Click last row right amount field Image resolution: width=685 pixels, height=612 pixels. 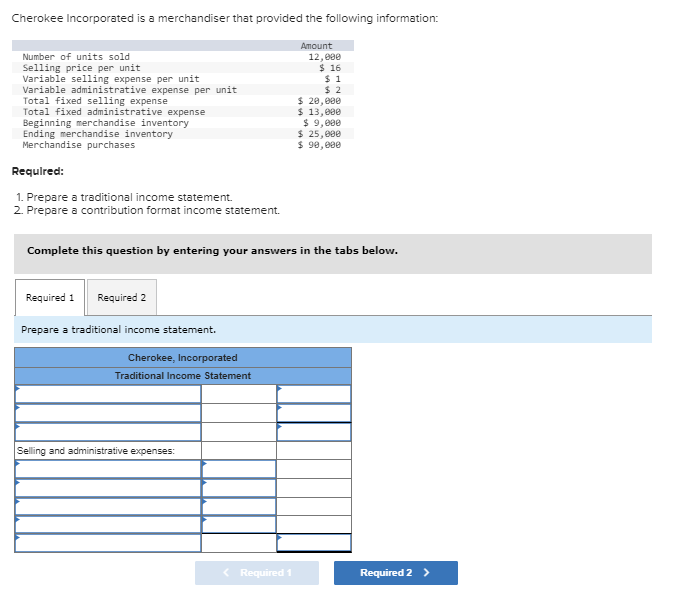[x=314, y=543]
